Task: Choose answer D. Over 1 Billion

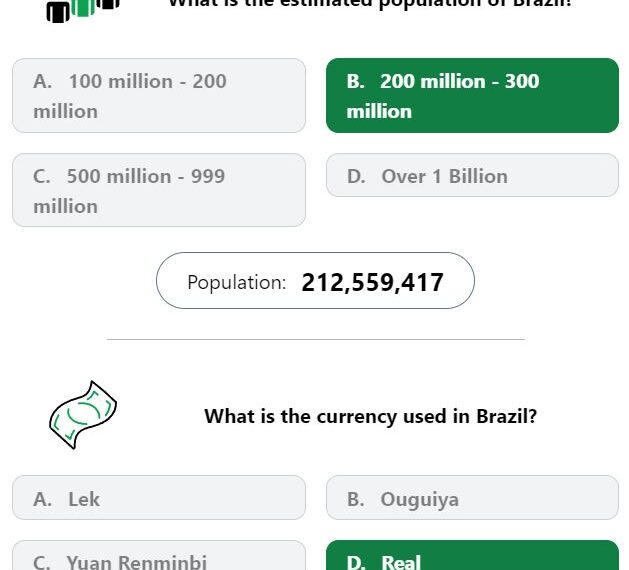Action: 472,175
